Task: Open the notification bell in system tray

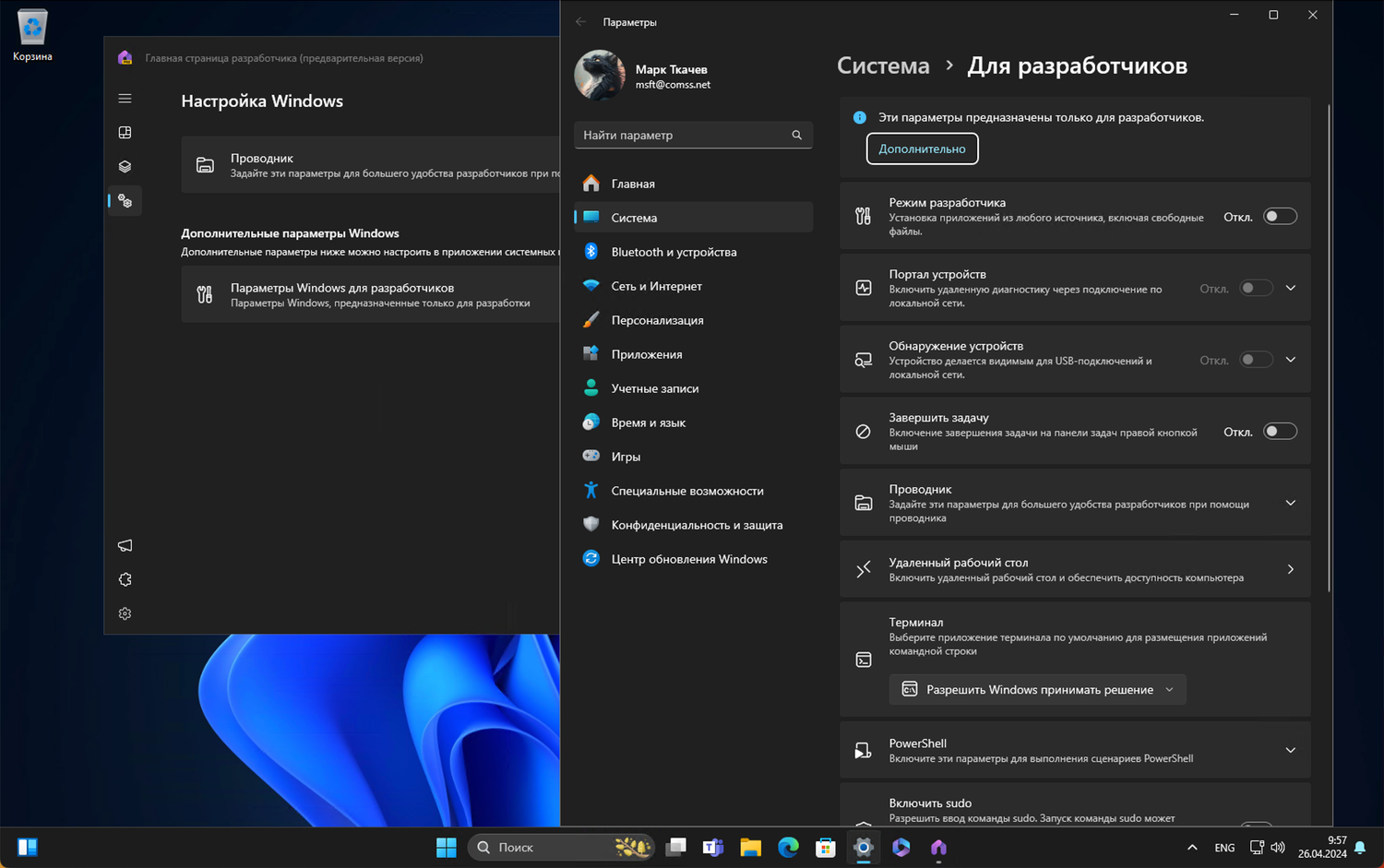Action: click(x=1359, y=848)
